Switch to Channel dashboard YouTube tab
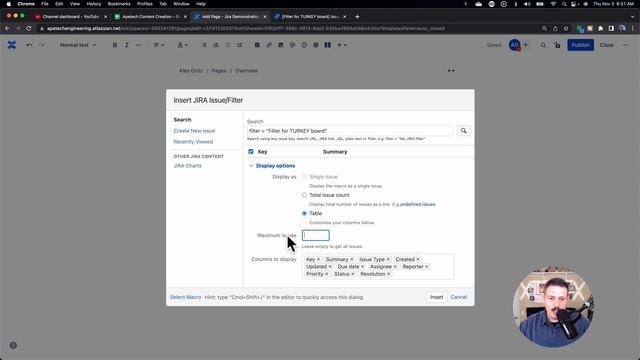 71,17
